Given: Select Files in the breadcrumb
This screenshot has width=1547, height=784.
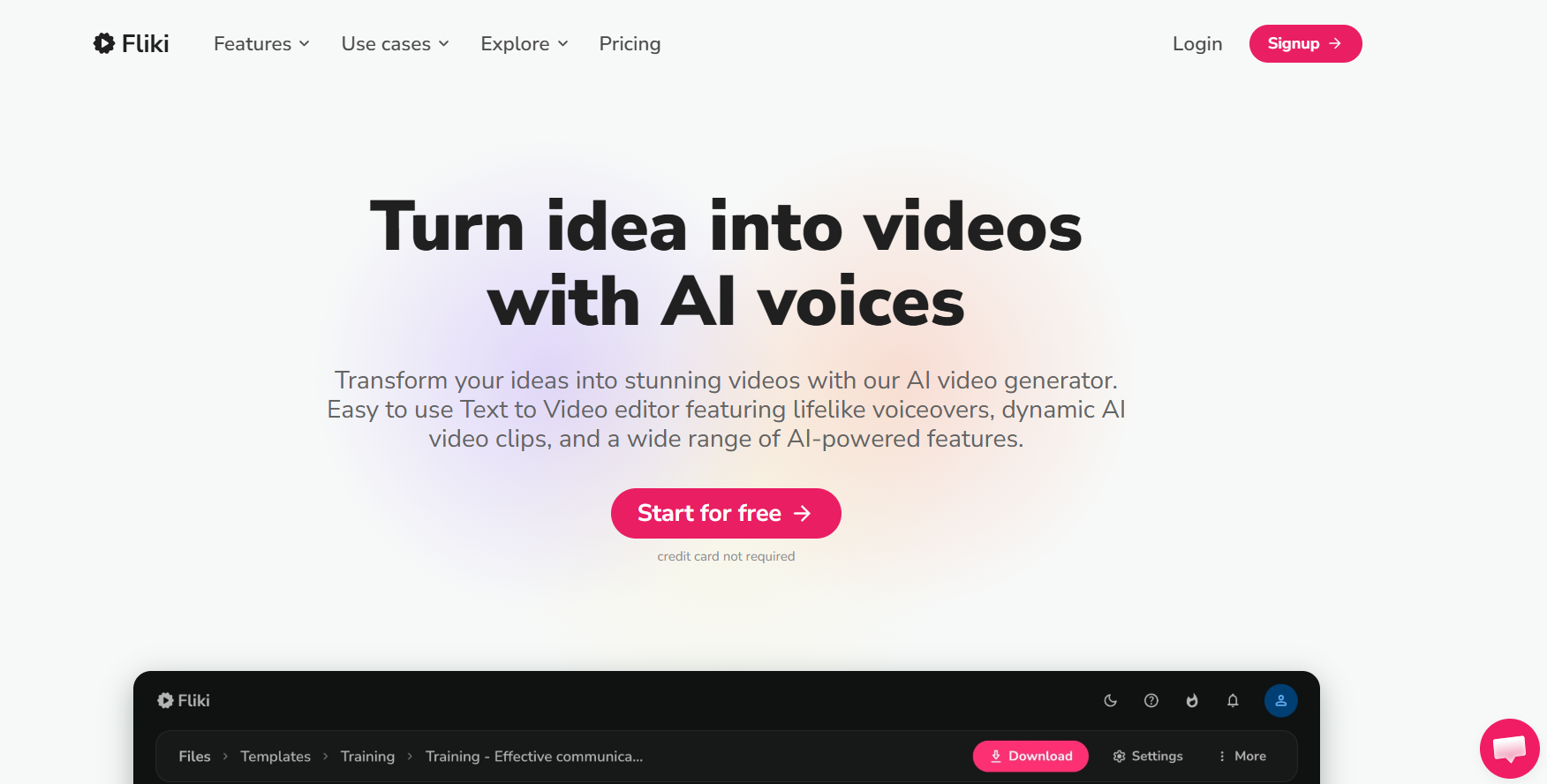Looking at the screenshot, I should click(x=194, y=756).
